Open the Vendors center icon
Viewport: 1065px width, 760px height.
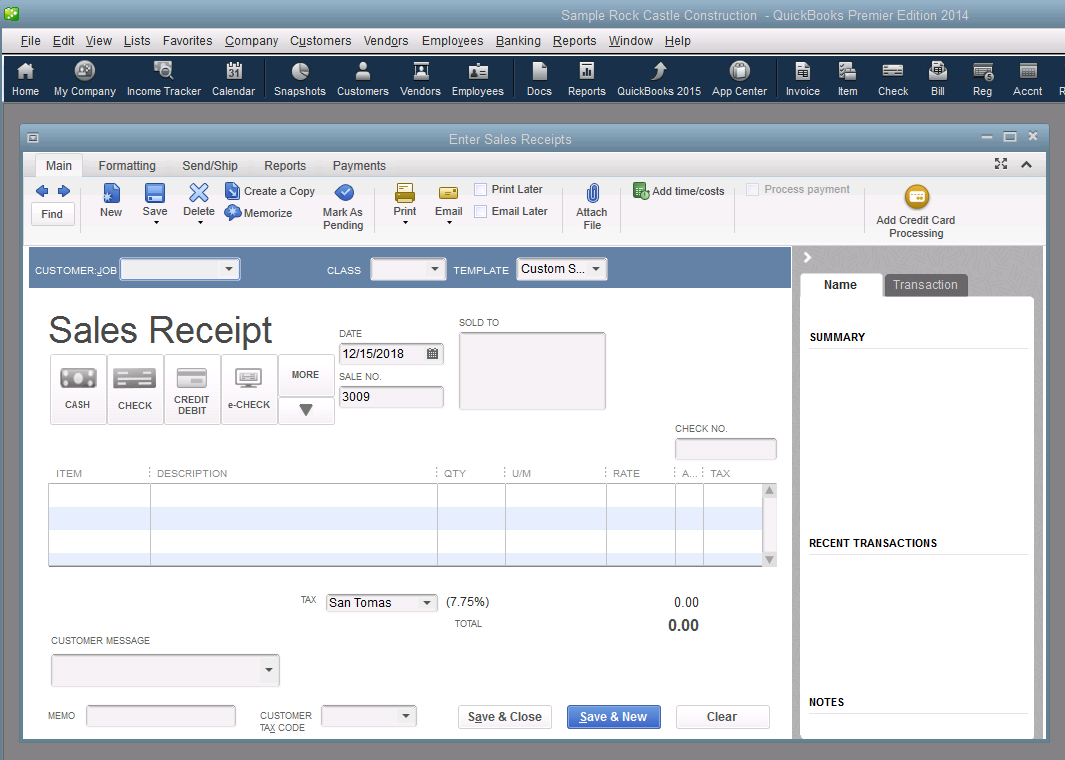pyautogui.click(x=420, y=79)
